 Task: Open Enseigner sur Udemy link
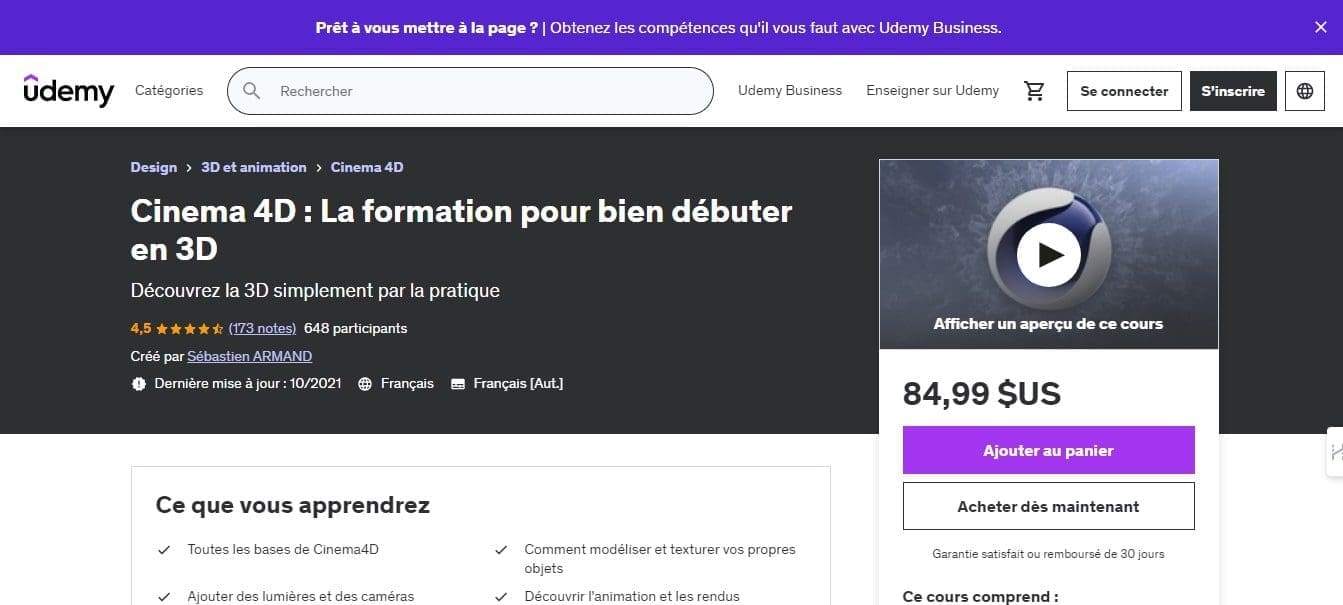tap(932, 90)
